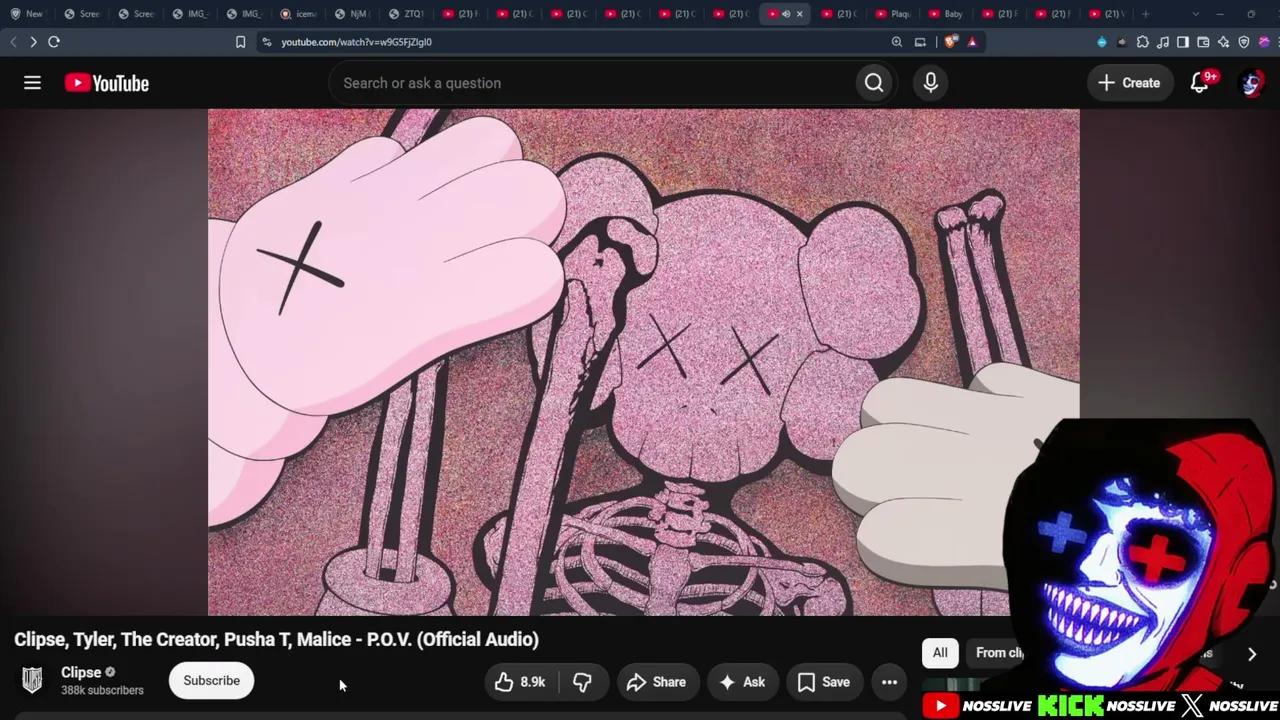View site settings icon in address bar

(266, 42)
